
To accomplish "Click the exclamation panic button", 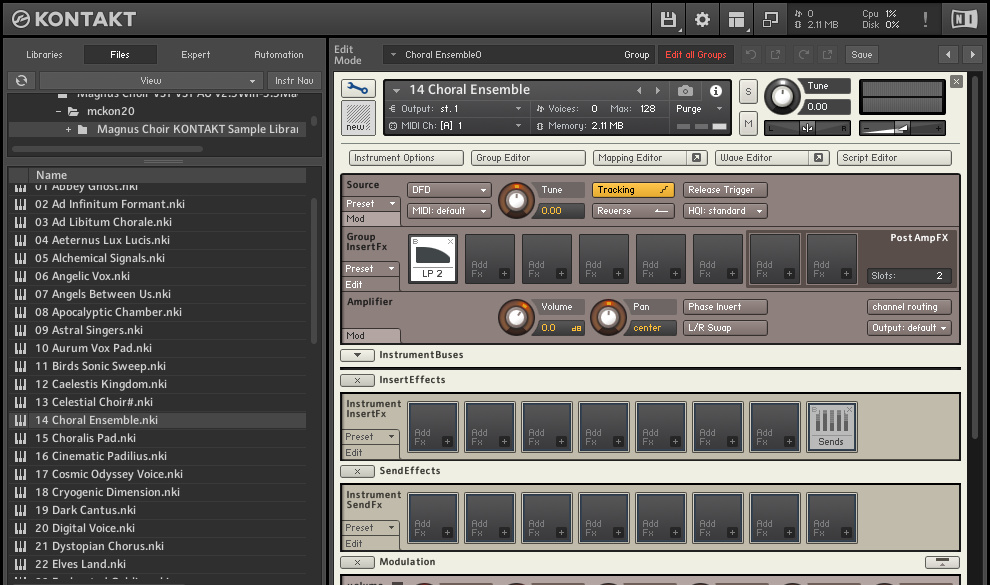I will click(x=925, y=20).
